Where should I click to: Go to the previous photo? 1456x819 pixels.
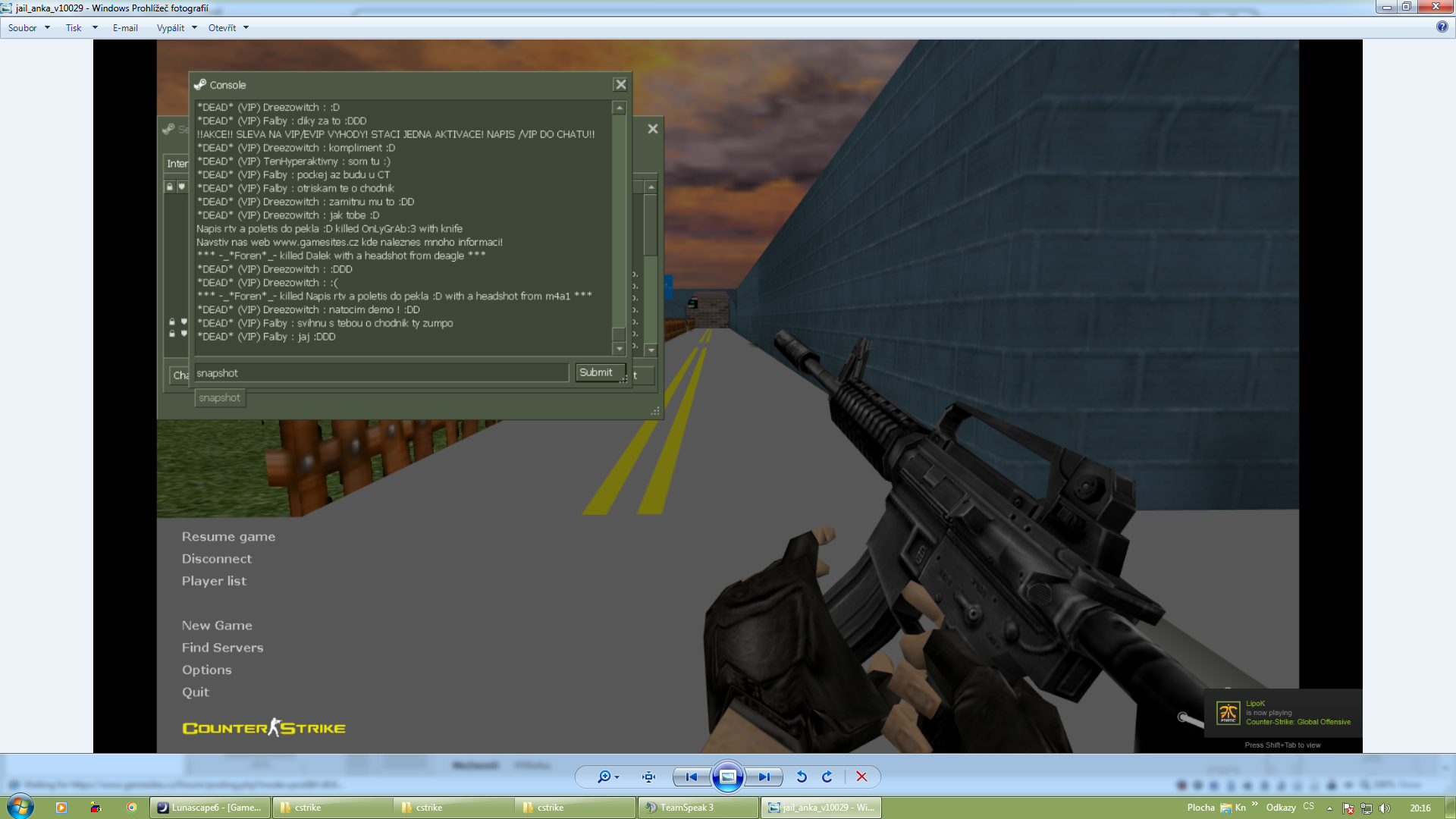pyautogui.click(x=691, y=777)
